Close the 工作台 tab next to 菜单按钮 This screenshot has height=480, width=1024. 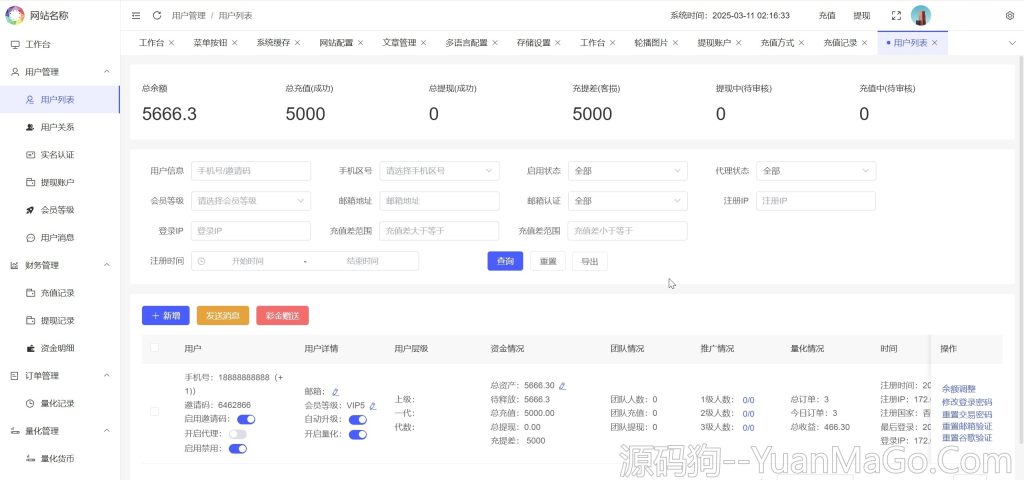click(172, 42)
